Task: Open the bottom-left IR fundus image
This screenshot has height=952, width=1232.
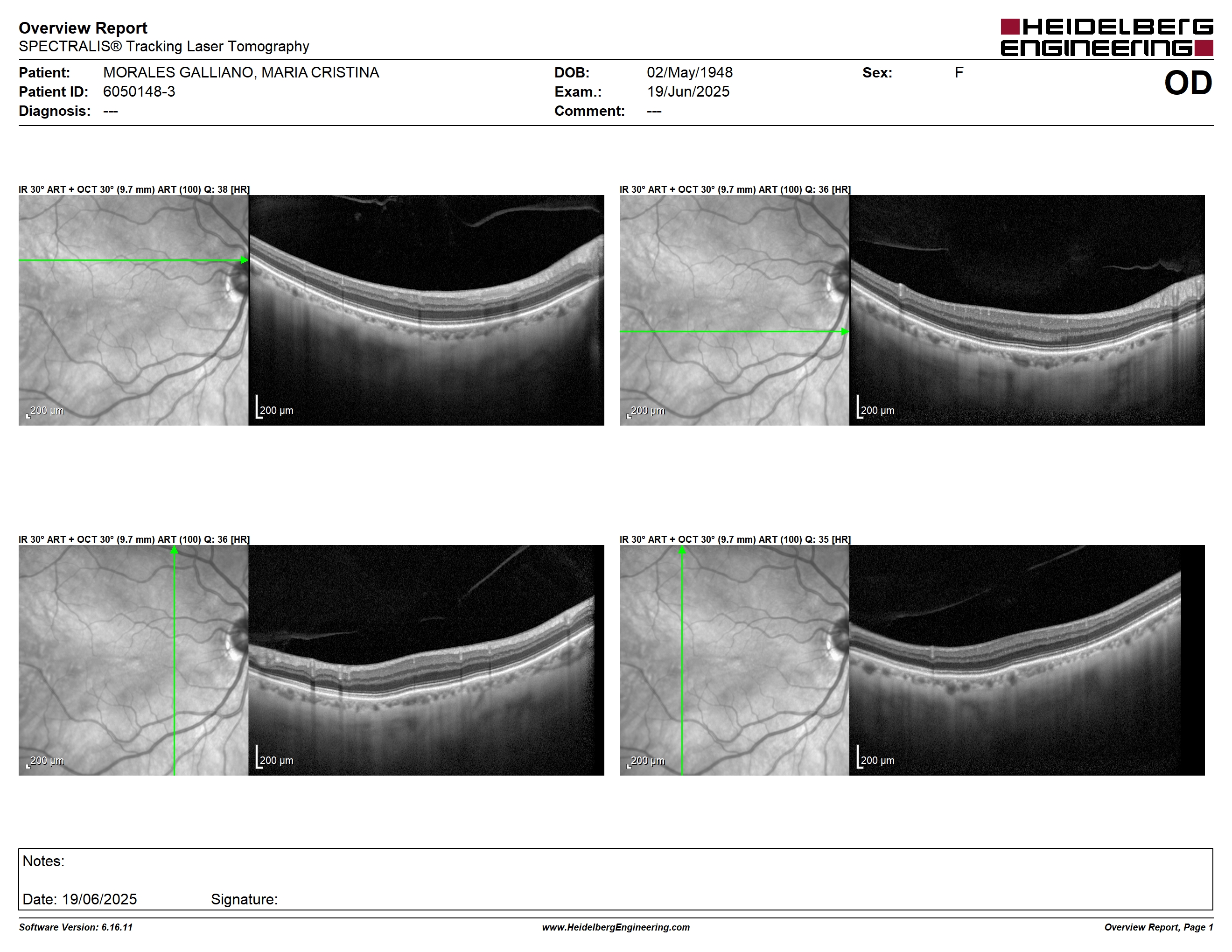Action: pyautogui.click(x=133, y=660)
